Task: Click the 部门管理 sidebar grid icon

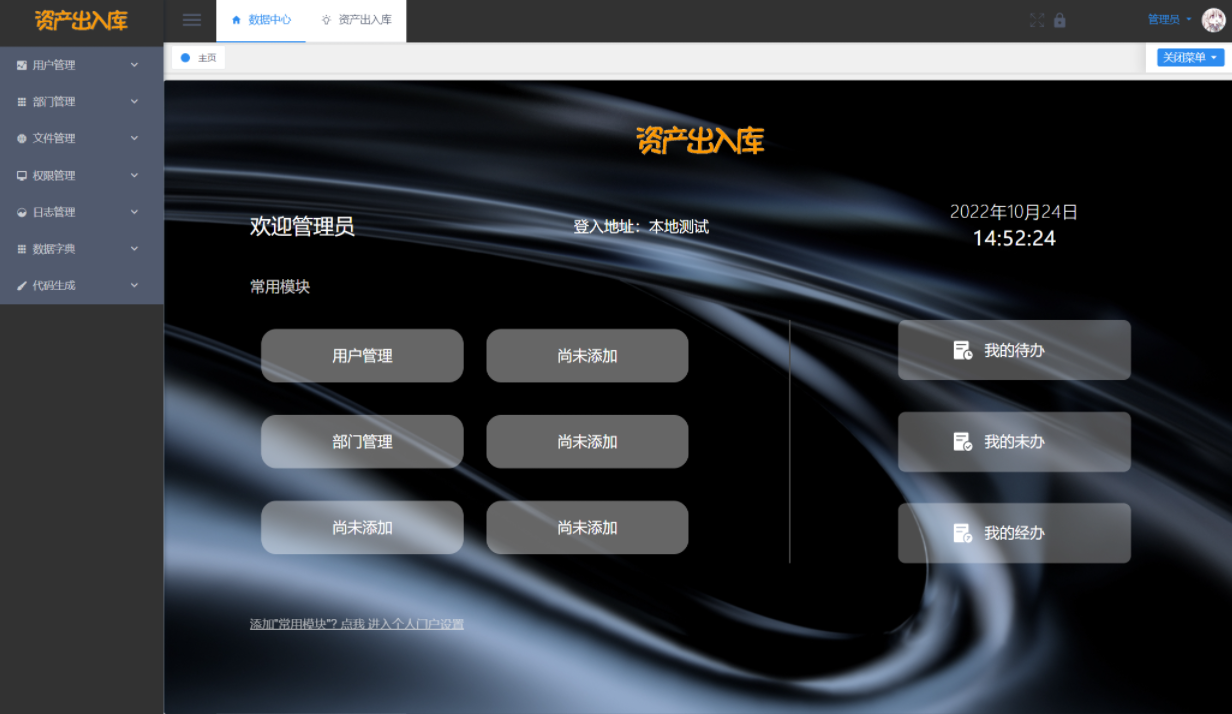Action: coord(22,102)
